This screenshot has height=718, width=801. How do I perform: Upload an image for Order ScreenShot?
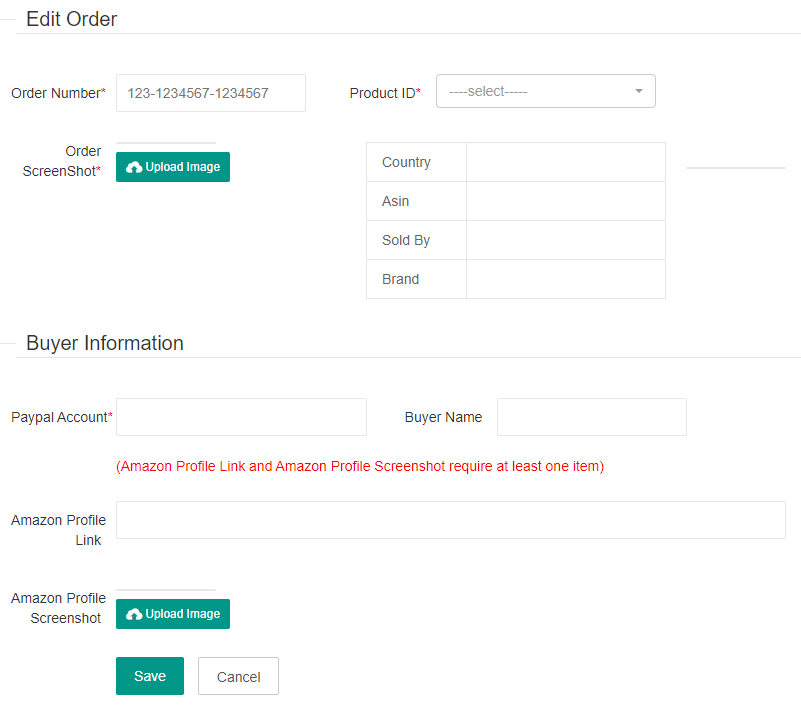tap(173, 167)
